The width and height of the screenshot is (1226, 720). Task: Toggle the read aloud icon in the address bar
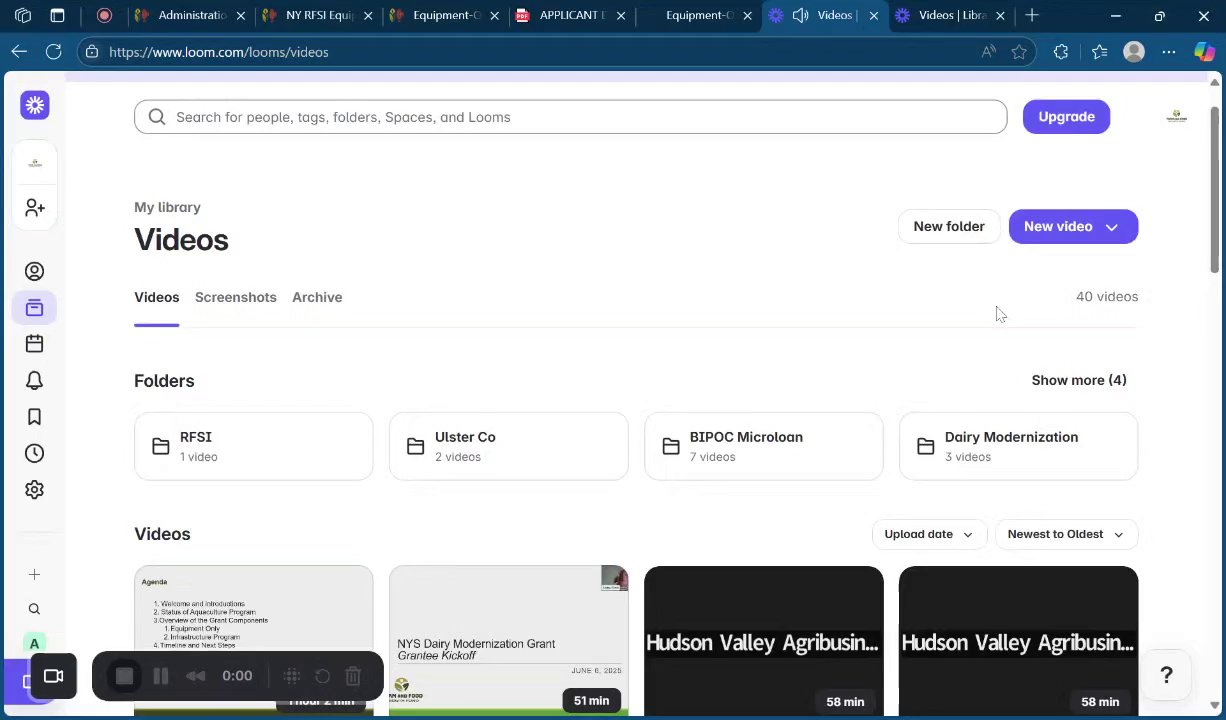(x=989, y=52)
